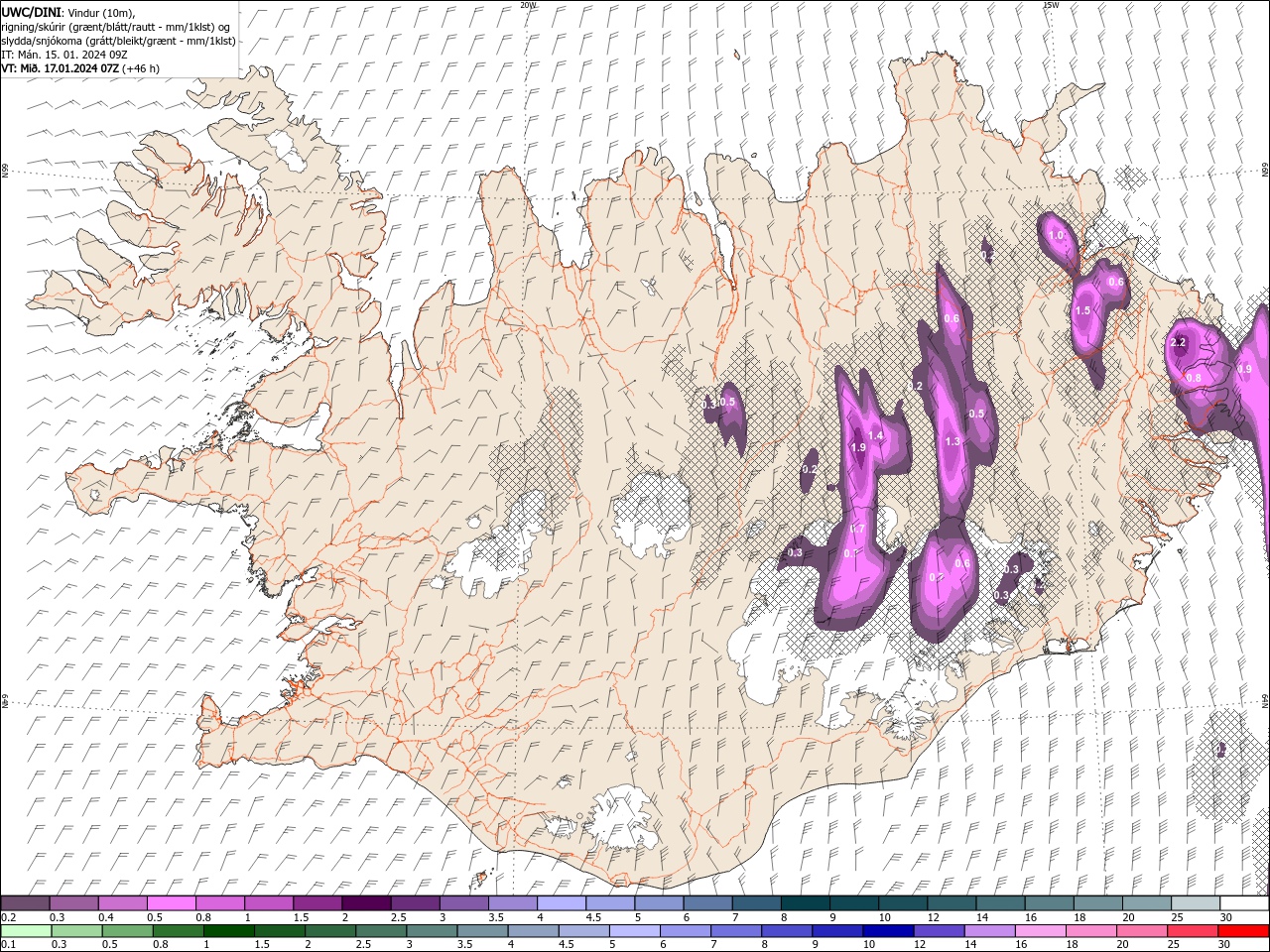Screen dimensions: 1270x952
Task: Select the upper scale dark teal swatch between 8 and 9
Action: pos(806,903)
